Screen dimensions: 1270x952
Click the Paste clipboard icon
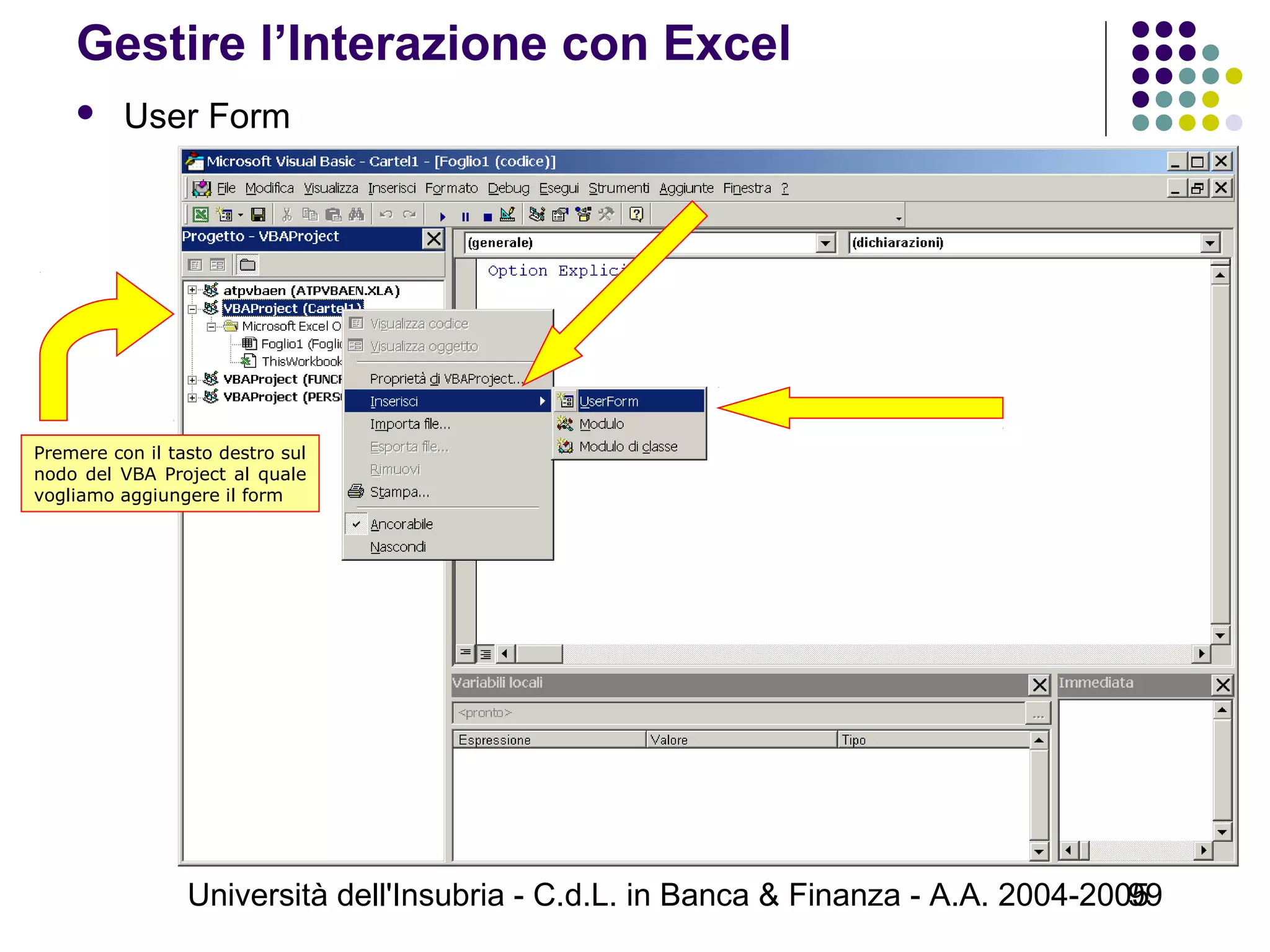point(333,214)
